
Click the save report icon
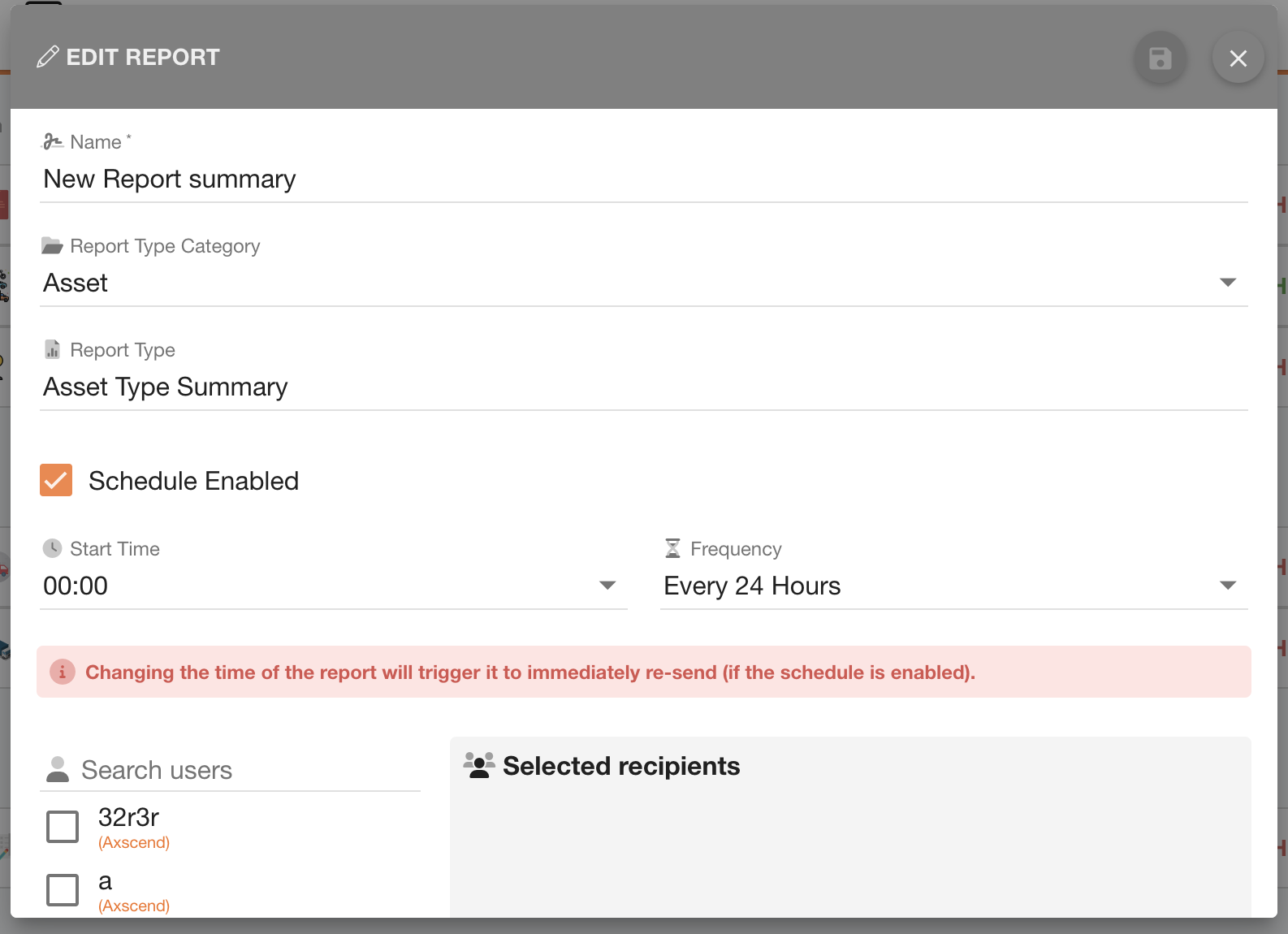point(1160,58)
